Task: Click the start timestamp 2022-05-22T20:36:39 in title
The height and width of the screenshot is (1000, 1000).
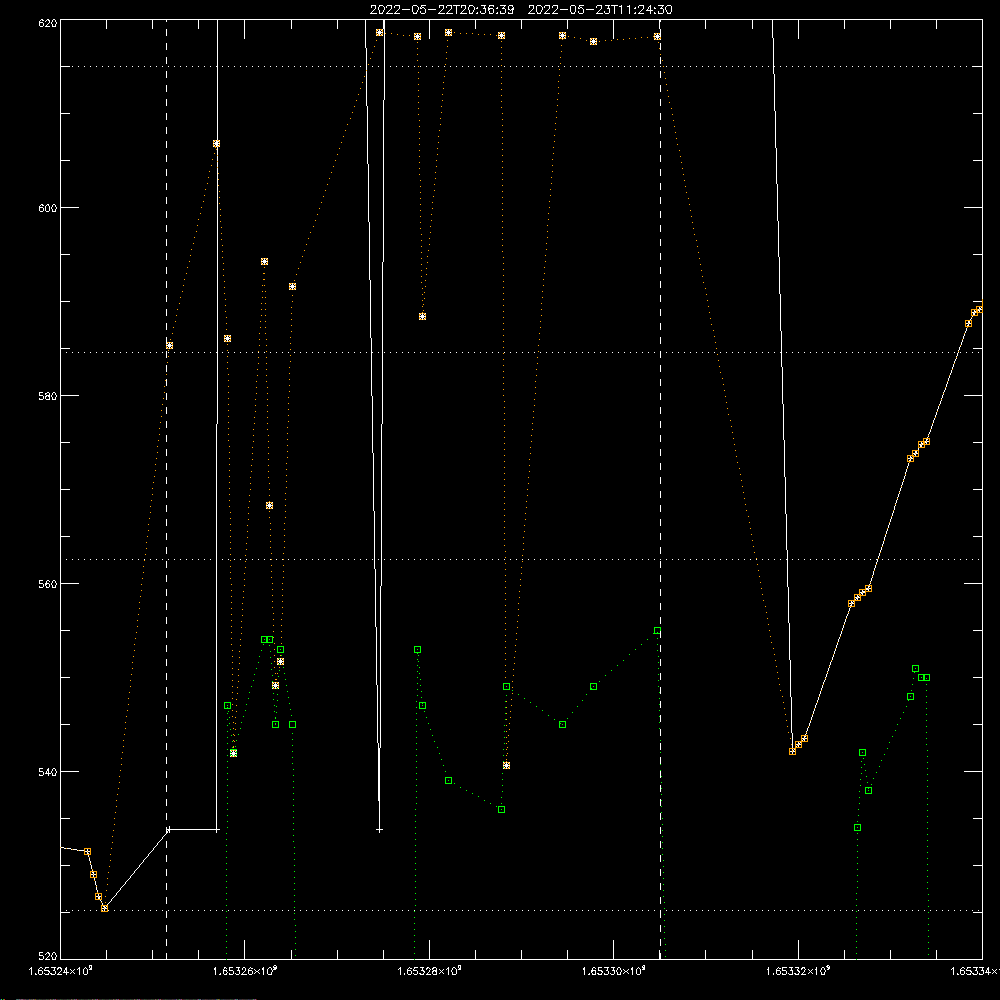Action: click(441, 10)
